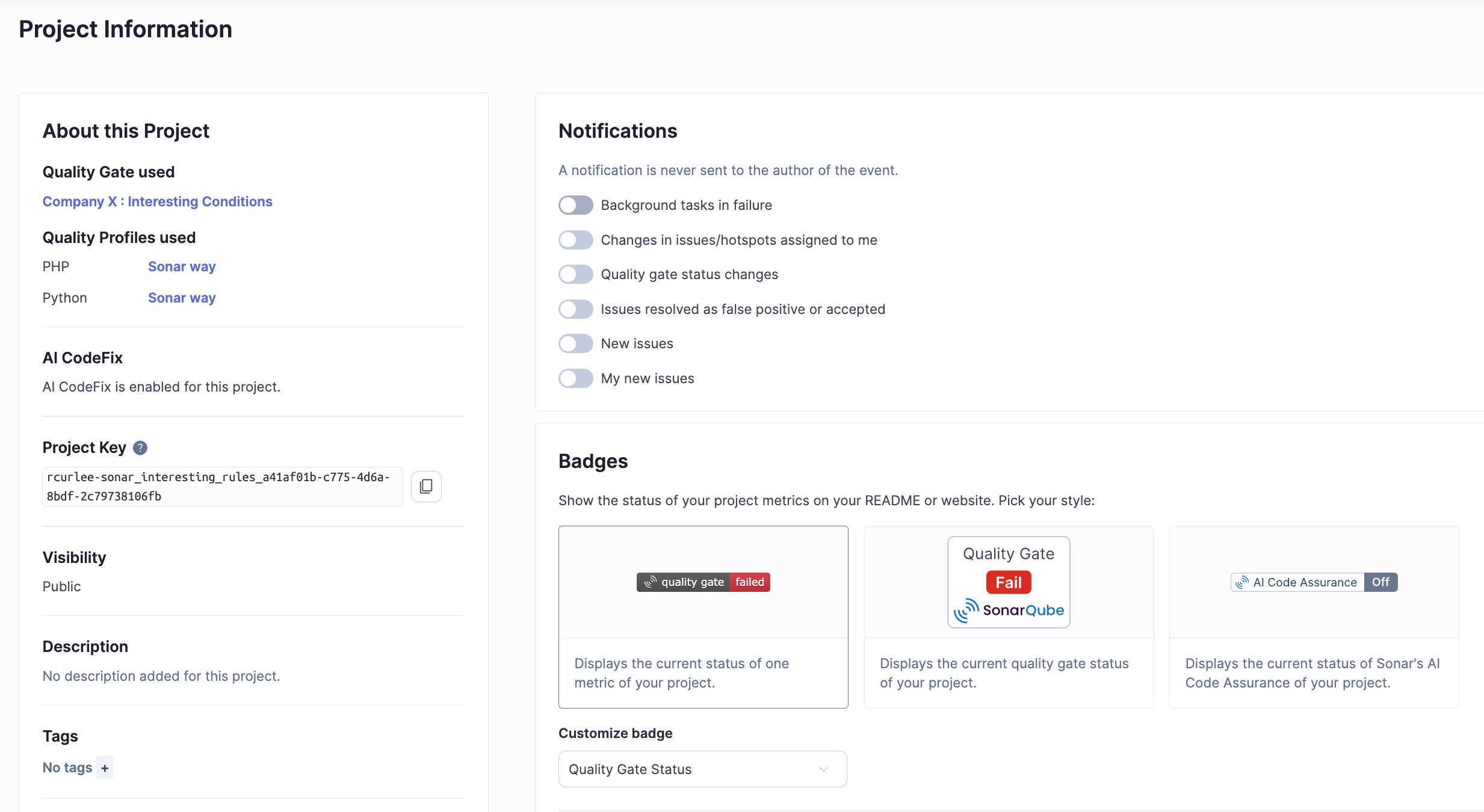1484x812 pixels.
Task: Select the single metric badge style card
Action: (x=703, y=672)
